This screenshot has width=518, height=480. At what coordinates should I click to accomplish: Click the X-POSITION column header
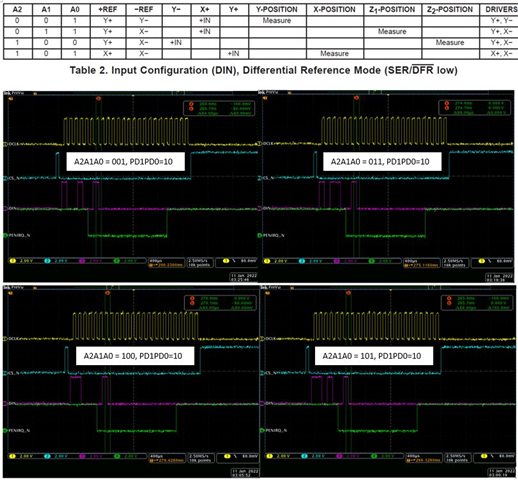(x=334, y=10)
